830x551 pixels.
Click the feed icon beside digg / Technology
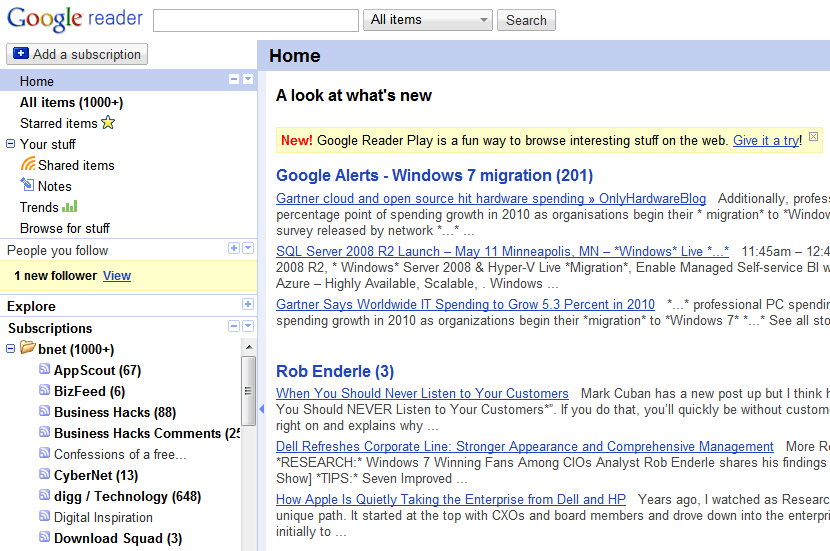click(44, 495)
